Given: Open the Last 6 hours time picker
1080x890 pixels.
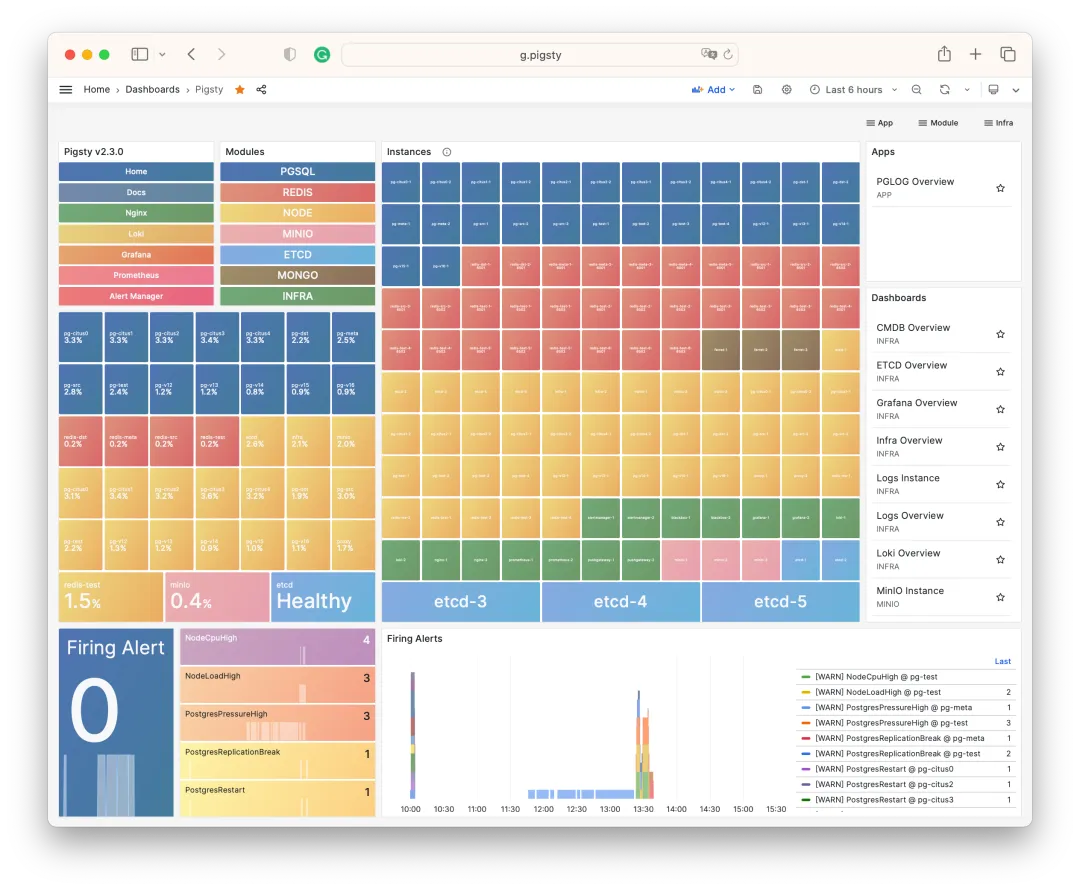Looking at the screenshot, I should click(846, 90).
